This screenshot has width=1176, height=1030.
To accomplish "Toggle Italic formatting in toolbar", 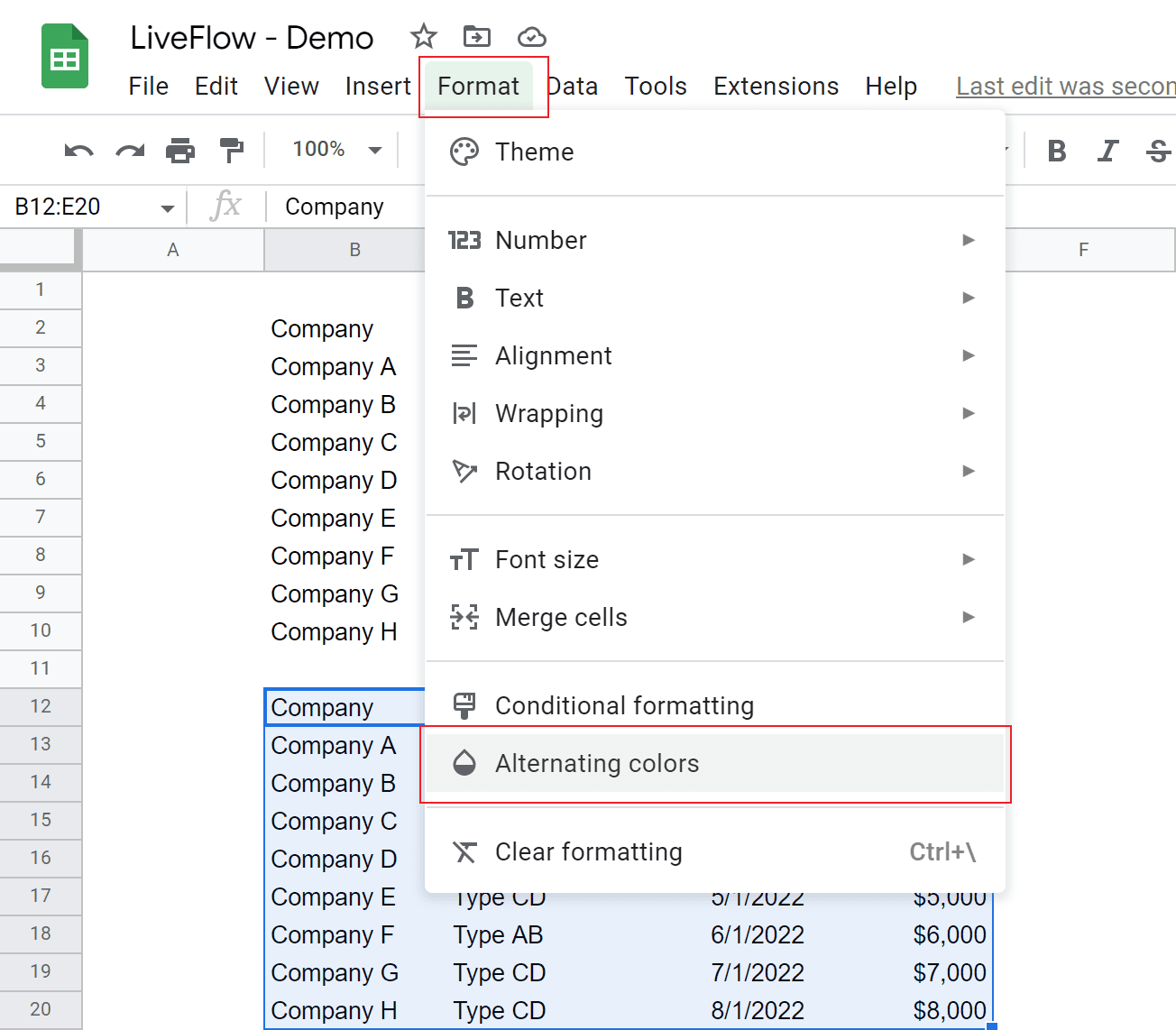I will tap(1108, 151).
